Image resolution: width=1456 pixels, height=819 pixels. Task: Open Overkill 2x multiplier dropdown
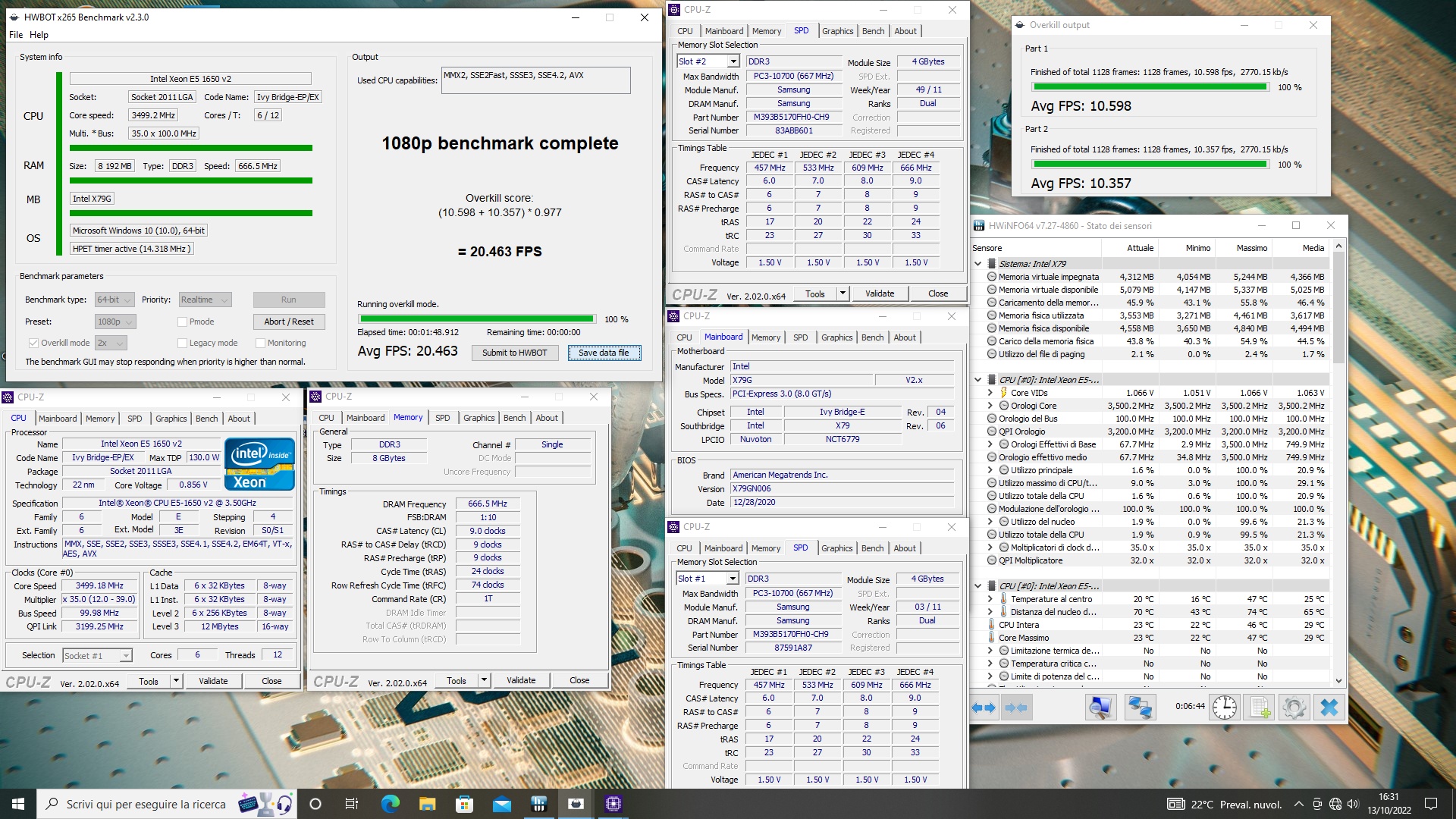(x=111, y=343)
